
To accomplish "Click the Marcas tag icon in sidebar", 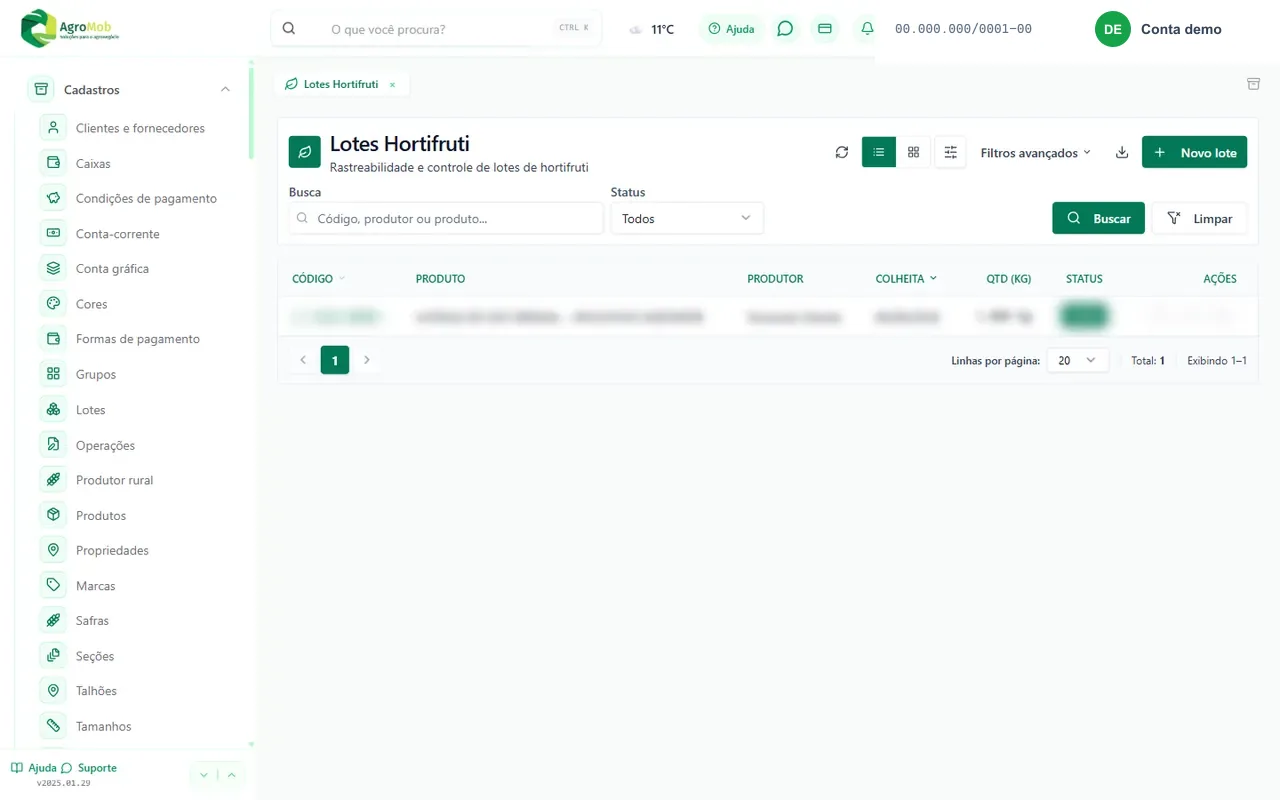I will click(53, 585).
